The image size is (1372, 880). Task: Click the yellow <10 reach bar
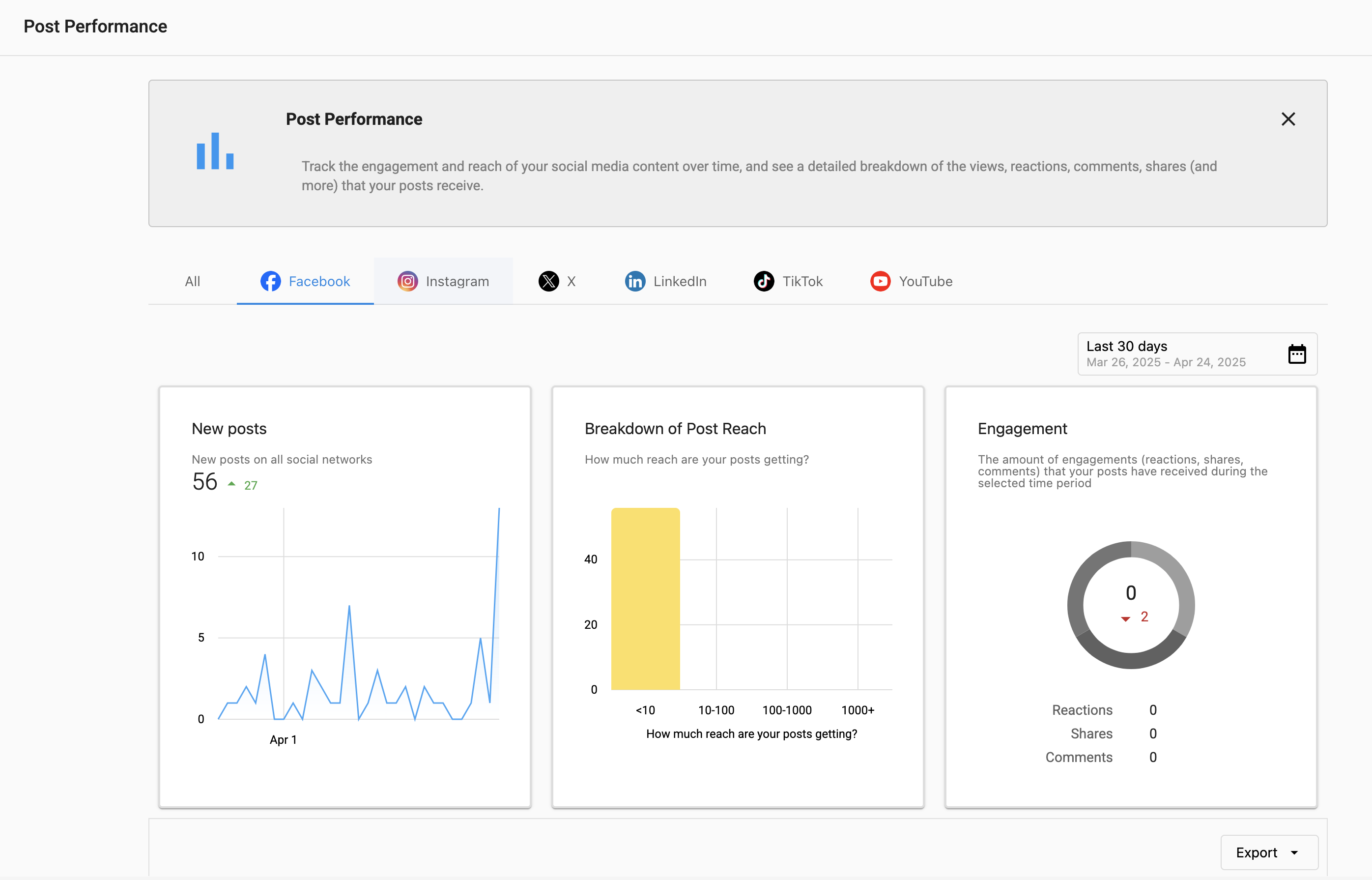(x=645, y=598)
